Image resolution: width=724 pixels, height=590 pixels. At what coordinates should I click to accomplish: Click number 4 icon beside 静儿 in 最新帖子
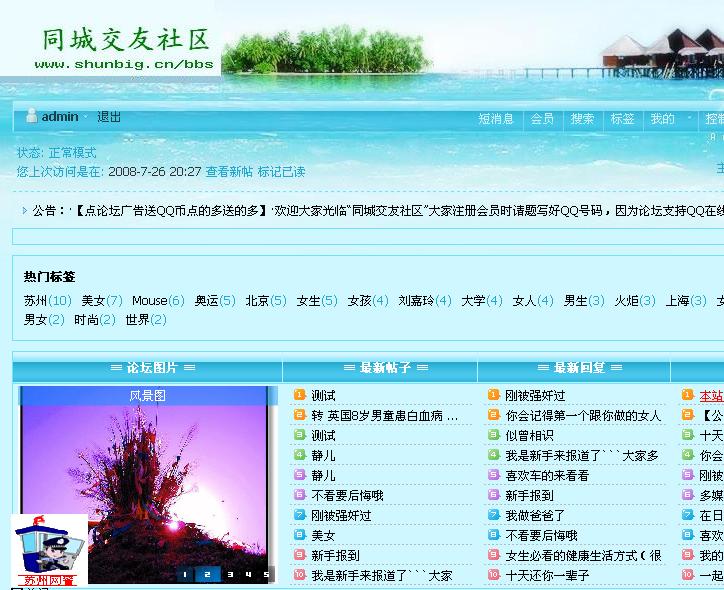click(300, 455)
